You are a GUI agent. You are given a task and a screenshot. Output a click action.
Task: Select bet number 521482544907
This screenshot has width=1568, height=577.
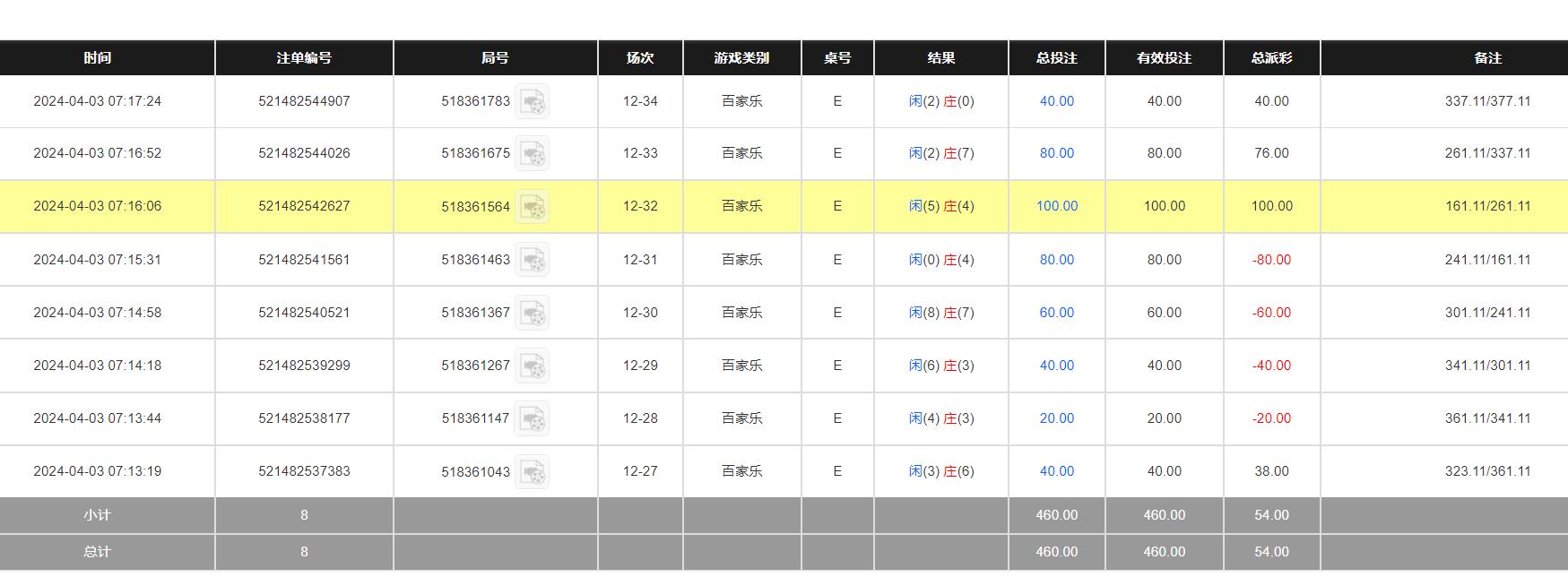tap(304, 101)
